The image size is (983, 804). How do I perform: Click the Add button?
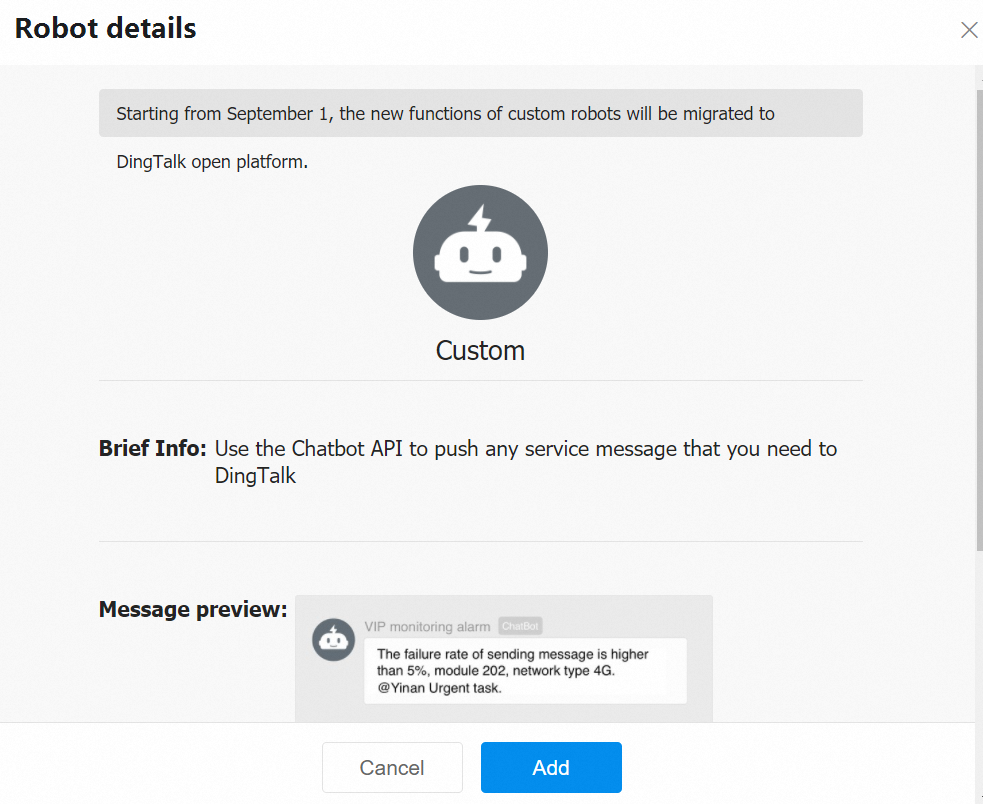(x=551, y=767)
